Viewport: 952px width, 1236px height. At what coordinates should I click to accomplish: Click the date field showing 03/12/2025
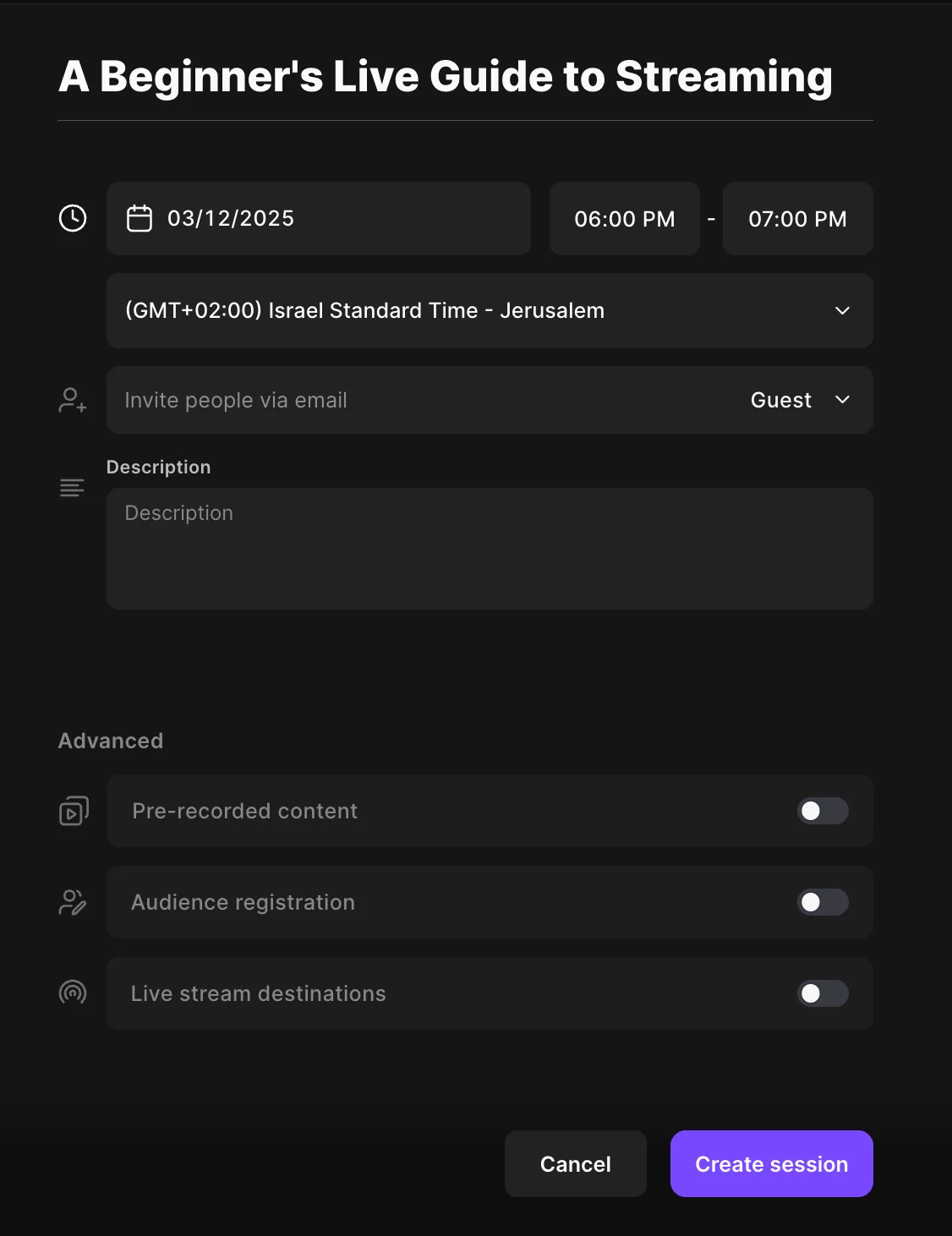pos(318,218)
